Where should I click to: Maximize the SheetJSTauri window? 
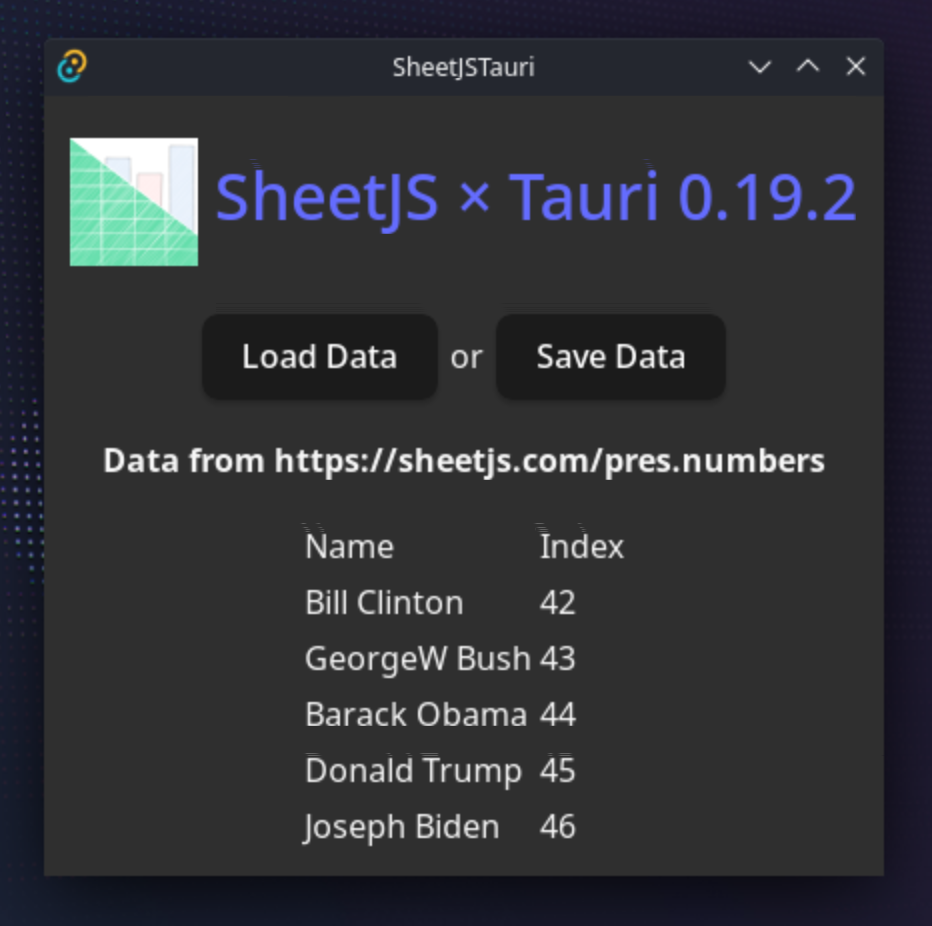[808, 67]
